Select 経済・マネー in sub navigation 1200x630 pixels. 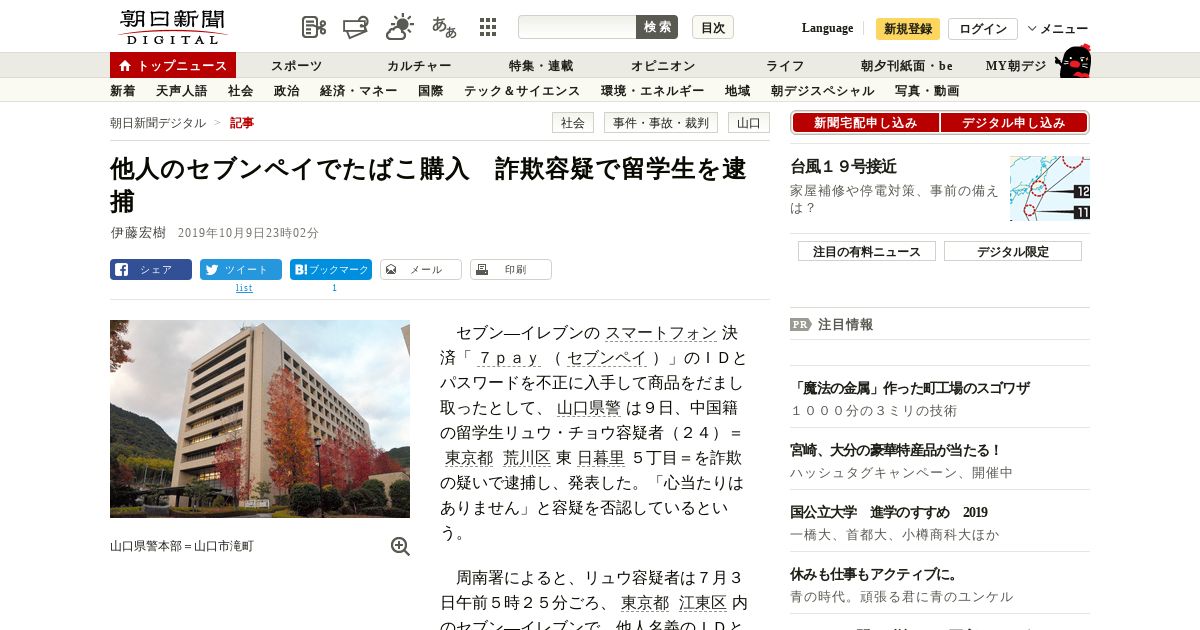pyautogui.click(x=360, y=91)
